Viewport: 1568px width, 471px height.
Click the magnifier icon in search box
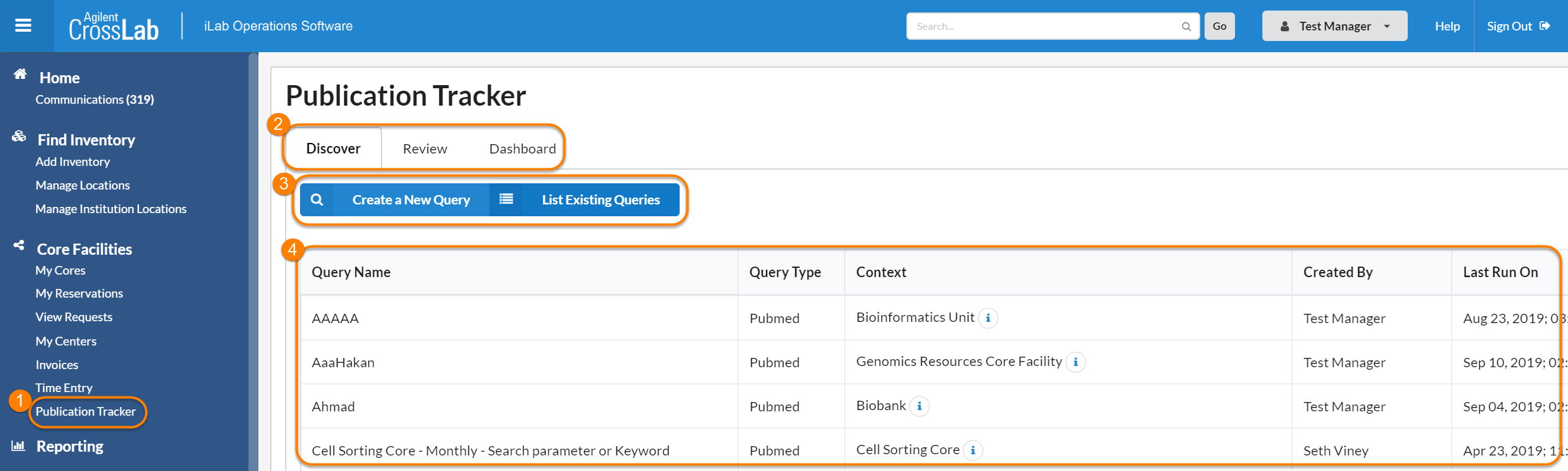coord(1186,27)
